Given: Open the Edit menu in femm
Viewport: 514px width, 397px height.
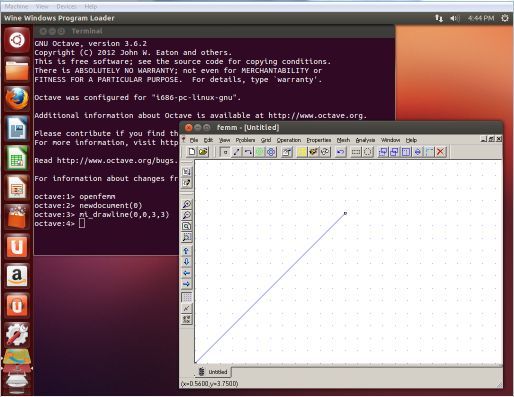Looking at the screenshot, I should [x=208, y=140].
